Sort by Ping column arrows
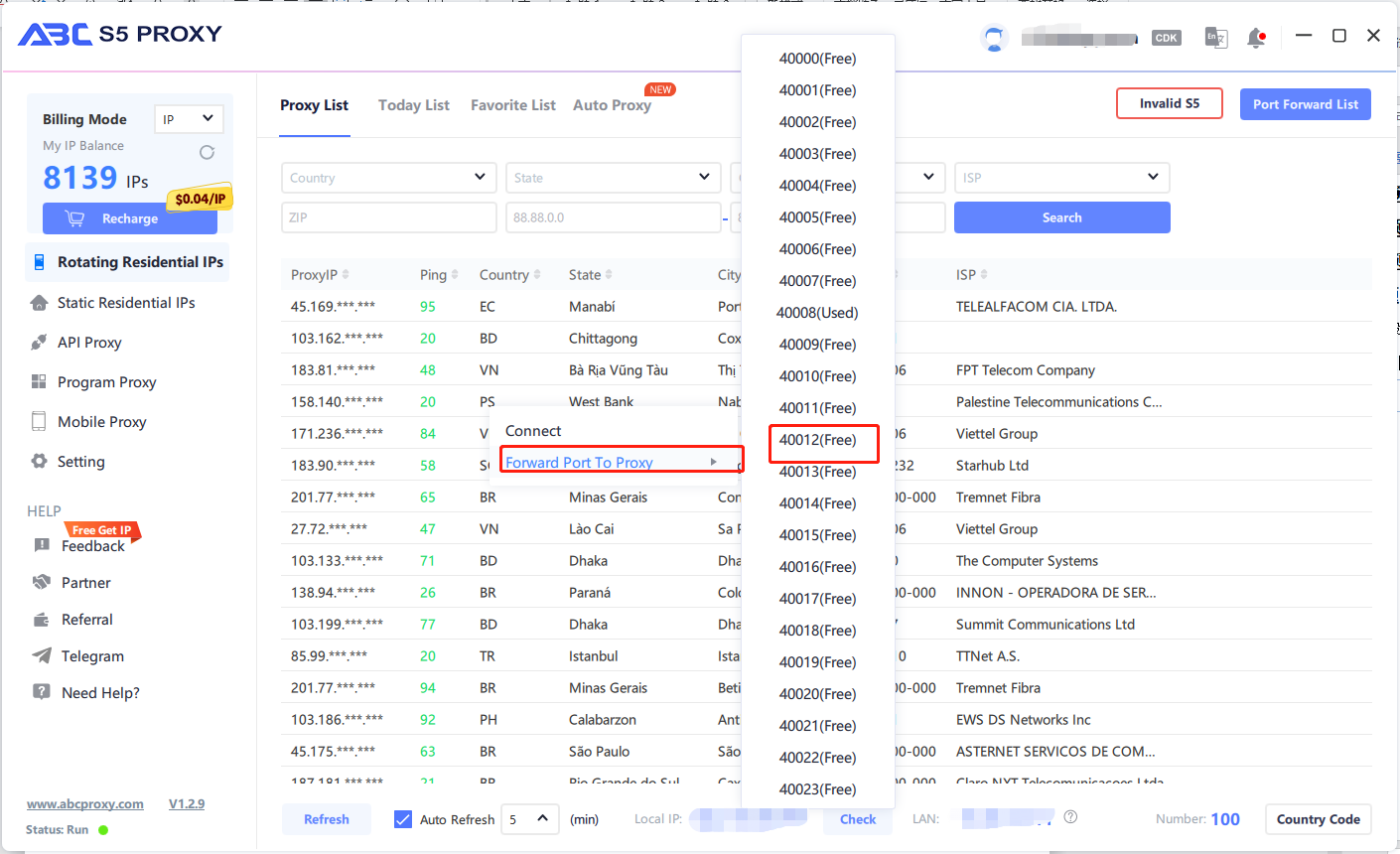Viewport: 1400px width, 854px height. pos(455,275)
